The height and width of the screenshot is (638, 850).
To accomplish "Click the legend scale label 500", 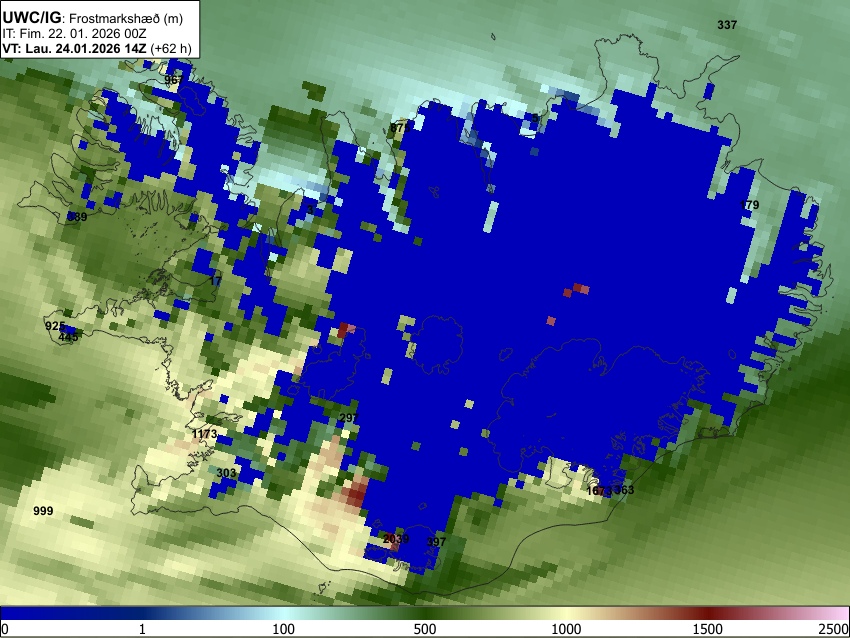I will point(424,629).
